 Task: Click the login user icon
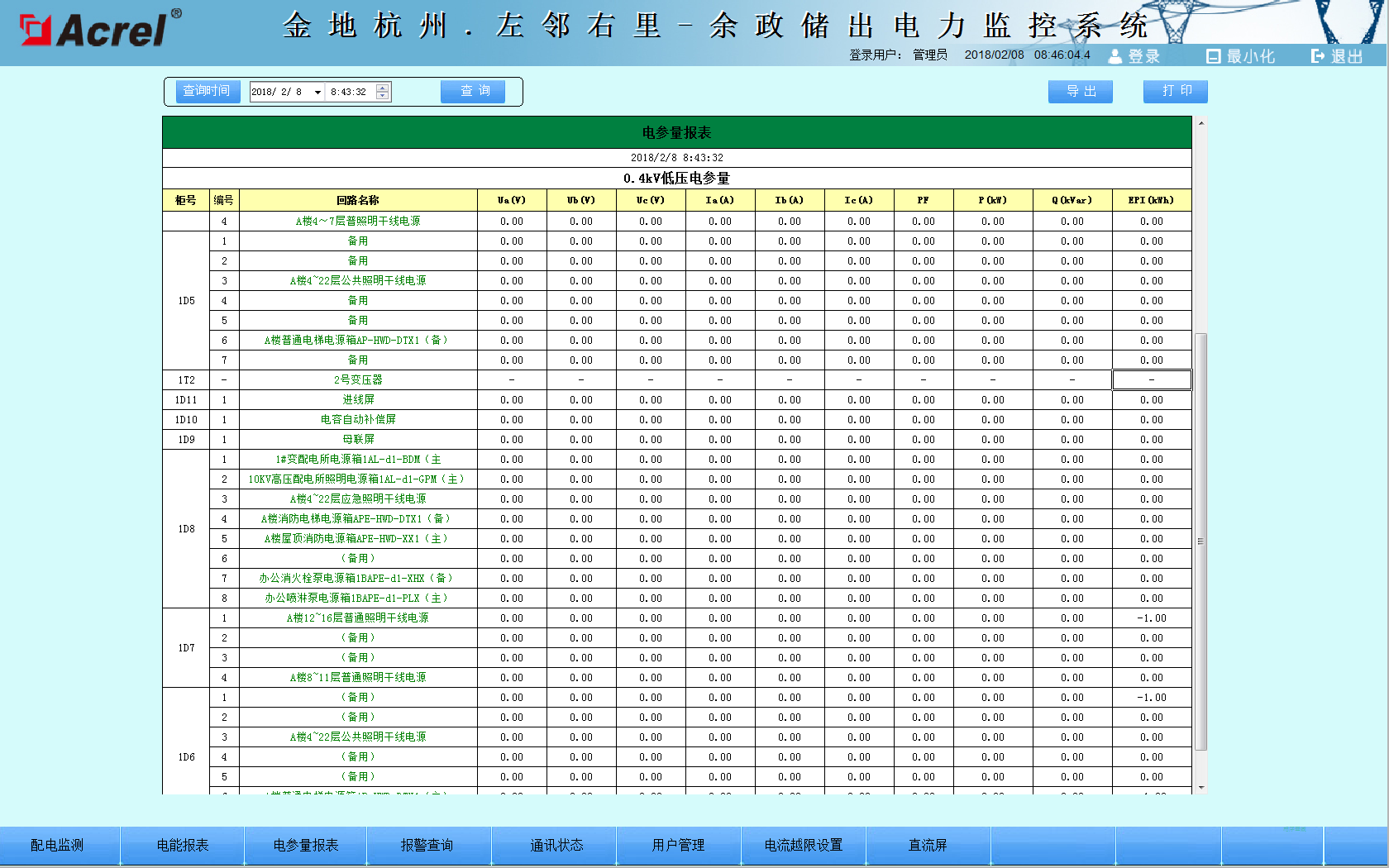(x=1115, y=56)
